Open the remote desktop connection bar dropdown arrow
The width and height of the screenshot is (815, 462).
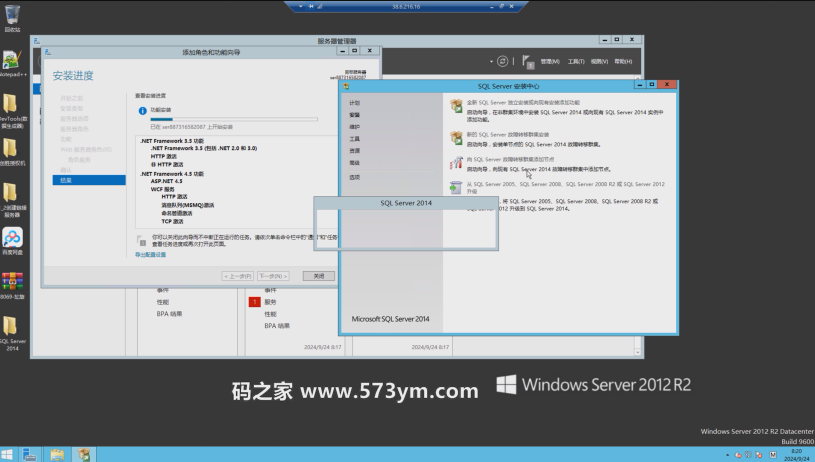(300, 6)
